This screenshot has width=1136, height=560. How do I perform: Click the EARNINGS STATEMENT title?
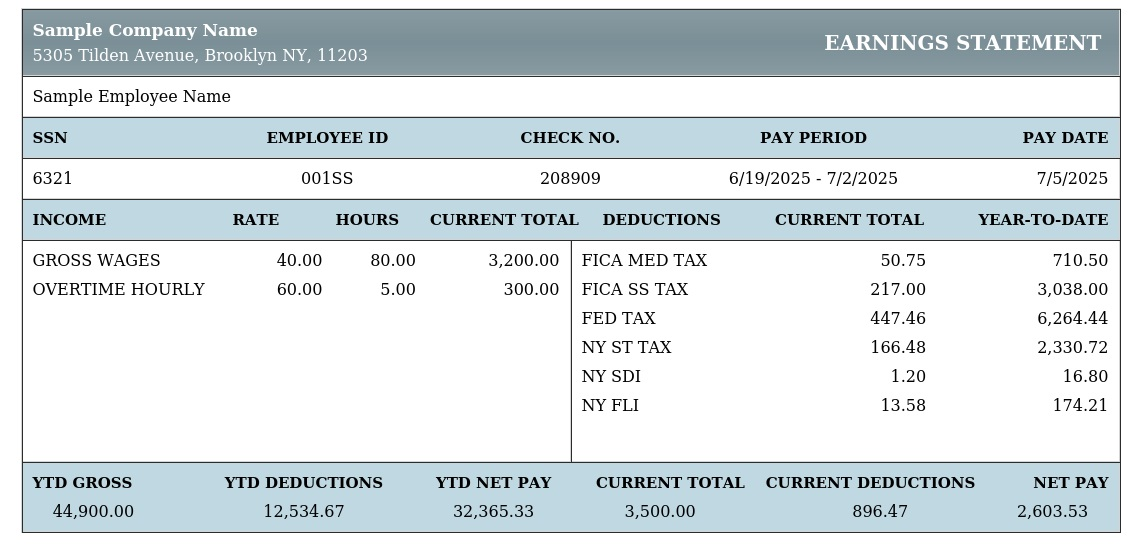click(x=962, y=43)
